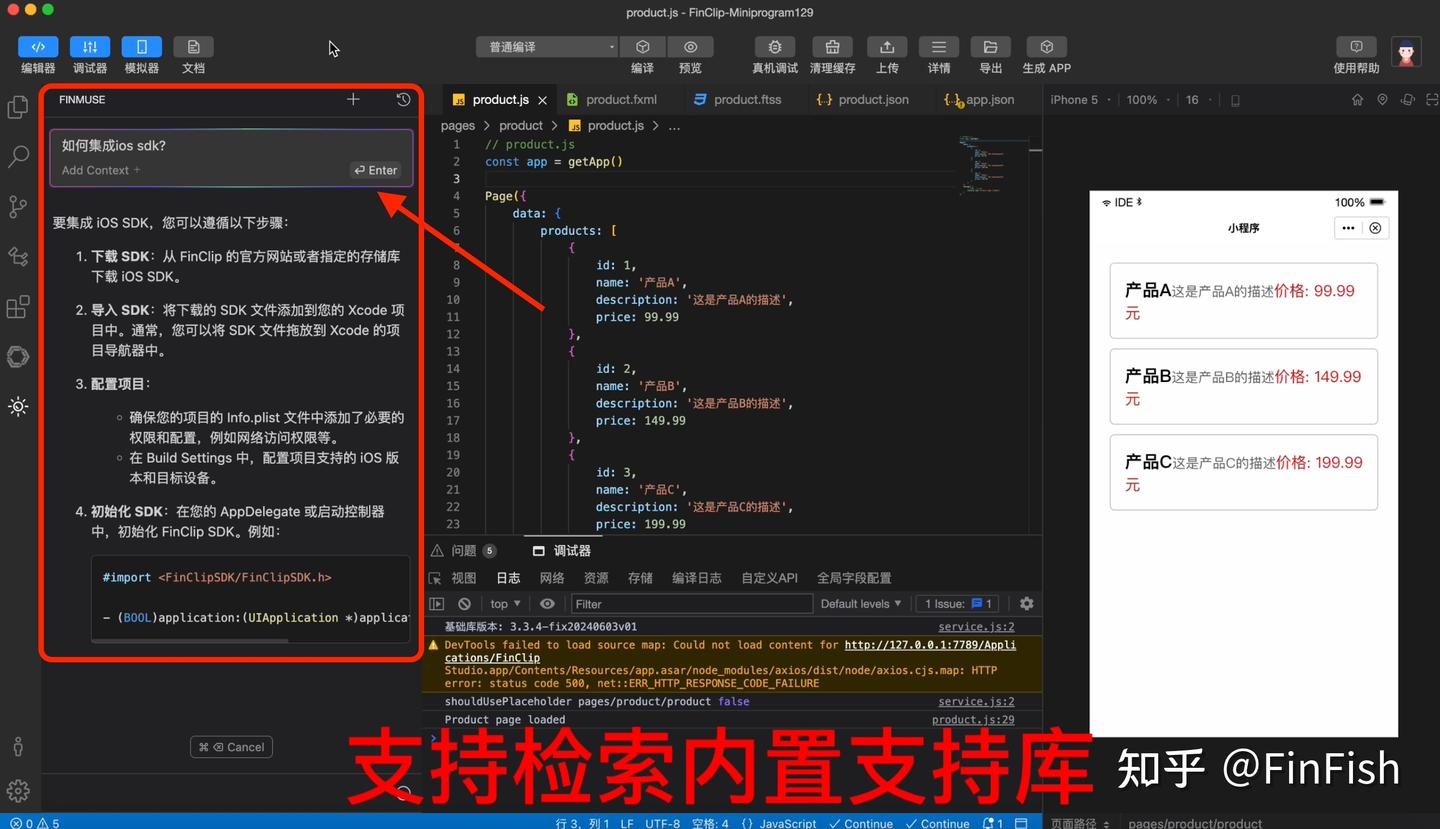1440x829 pixels.
Task: Click the Enter submit button
Action: 376,170
